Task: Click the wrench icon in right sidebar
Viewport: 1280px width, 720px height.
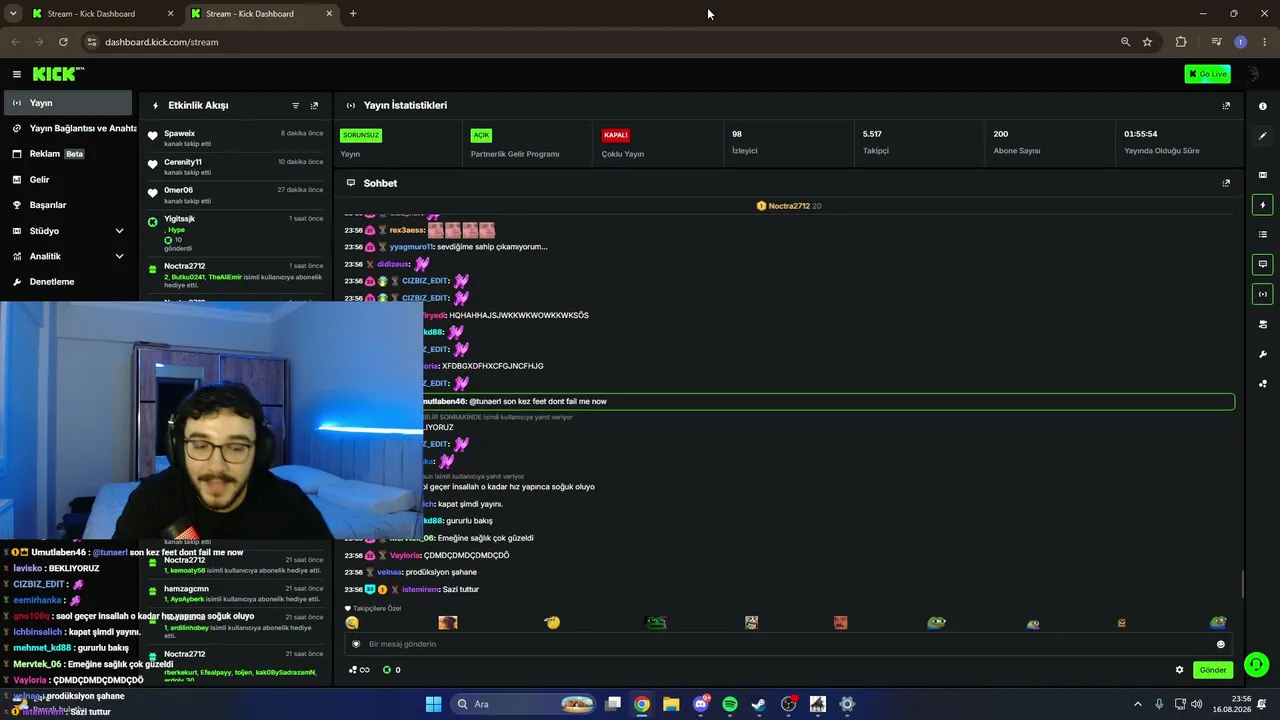Action: 1262,354
